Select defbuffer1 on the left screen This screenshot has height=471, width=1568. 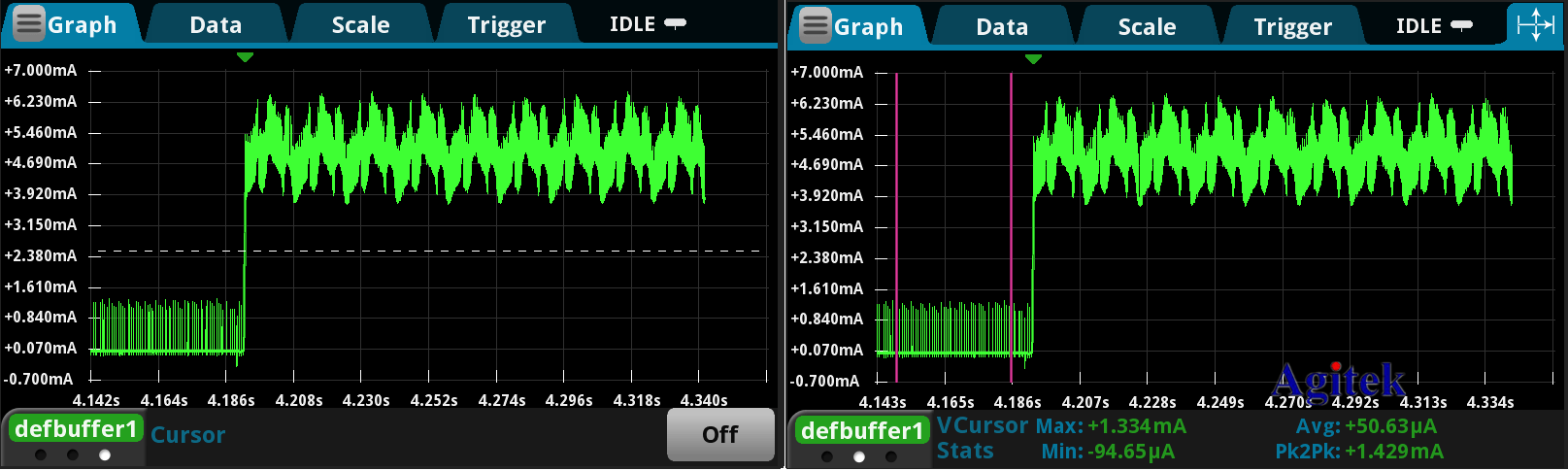(76, 429)
